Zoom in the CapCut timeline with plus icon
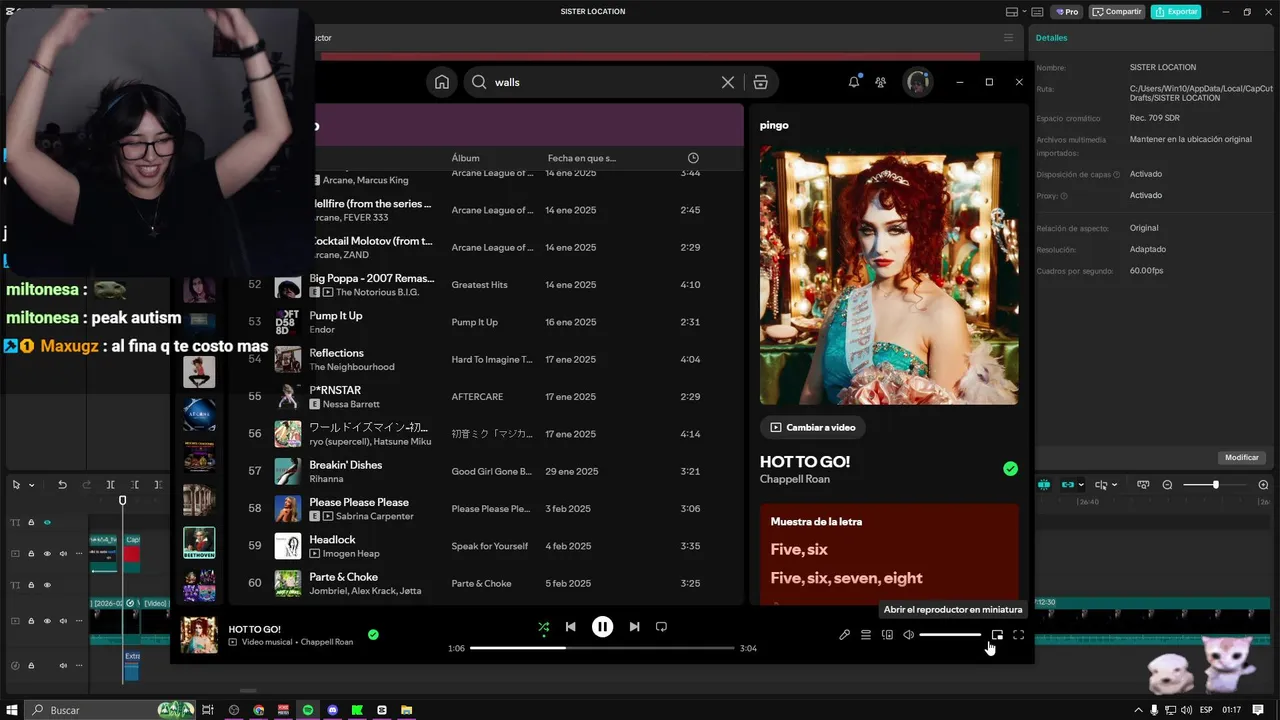Screen dimensions: 1280x720 1263,485
